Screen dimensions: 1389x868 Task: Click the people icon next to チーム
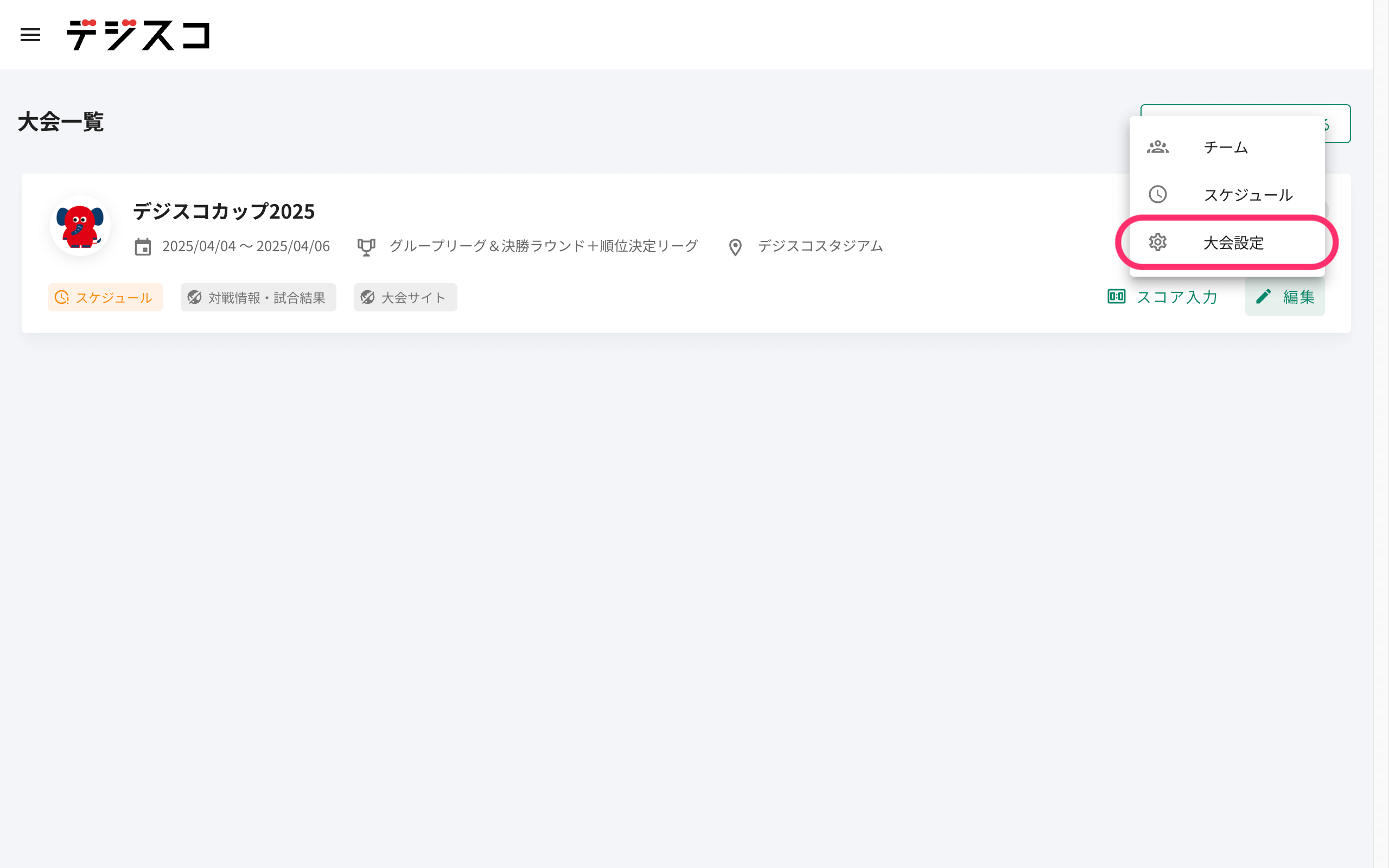(1158, 147)
